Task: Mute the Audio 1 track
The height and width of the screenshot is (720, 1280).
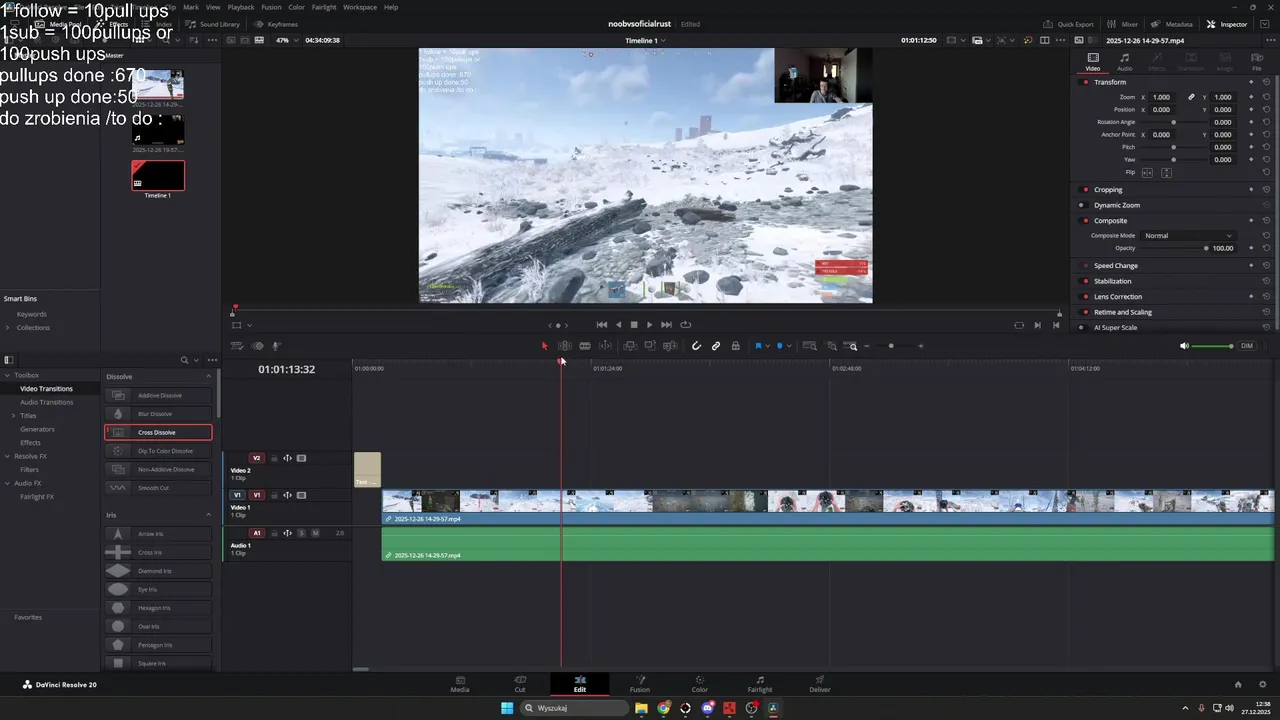Action: click(315, 533)
